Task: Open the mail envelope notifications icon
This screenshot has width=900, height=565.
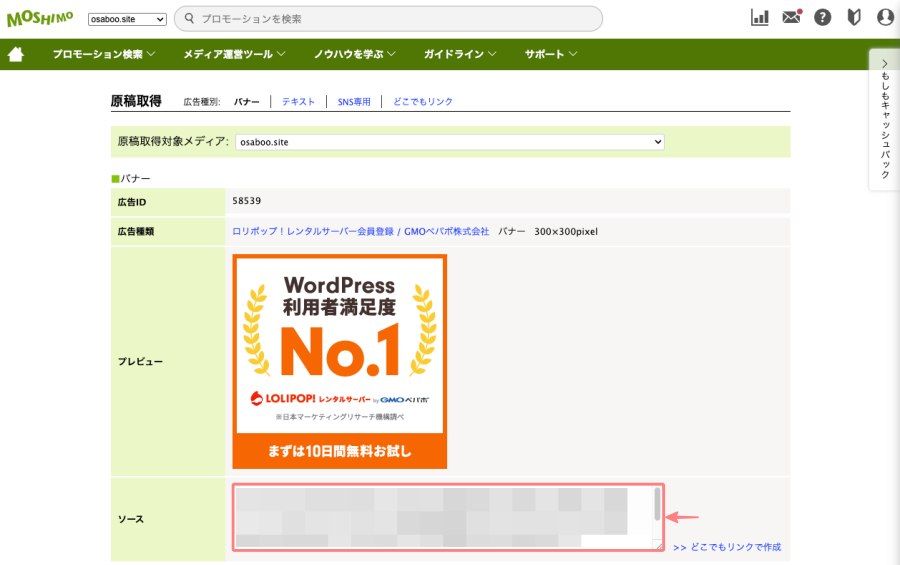Action: pyautogui.click(x=792, y=17)
